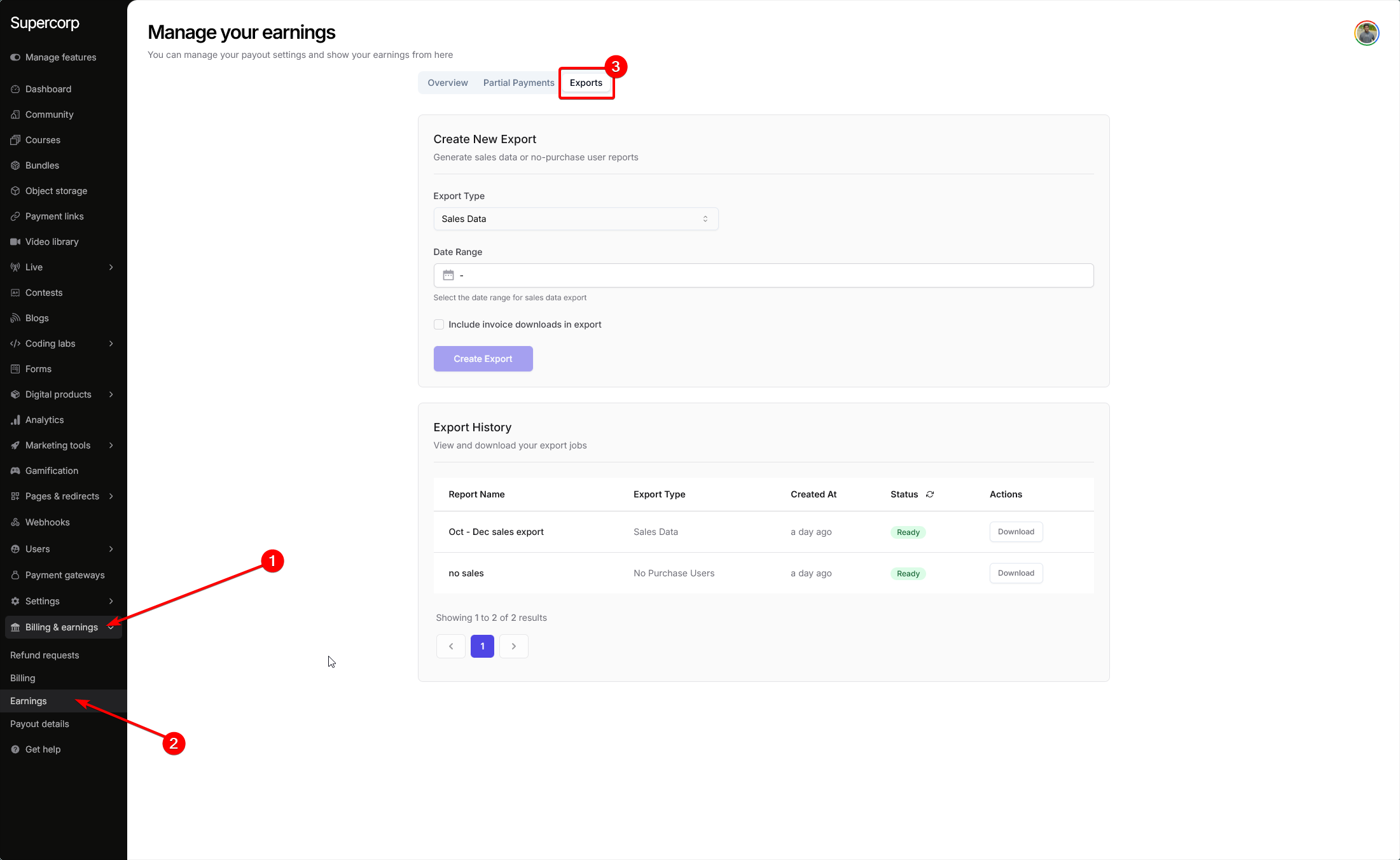Refresh export status with refresh icon
This screenshot has width=1400, height=860.
click(x=930, y=494)
